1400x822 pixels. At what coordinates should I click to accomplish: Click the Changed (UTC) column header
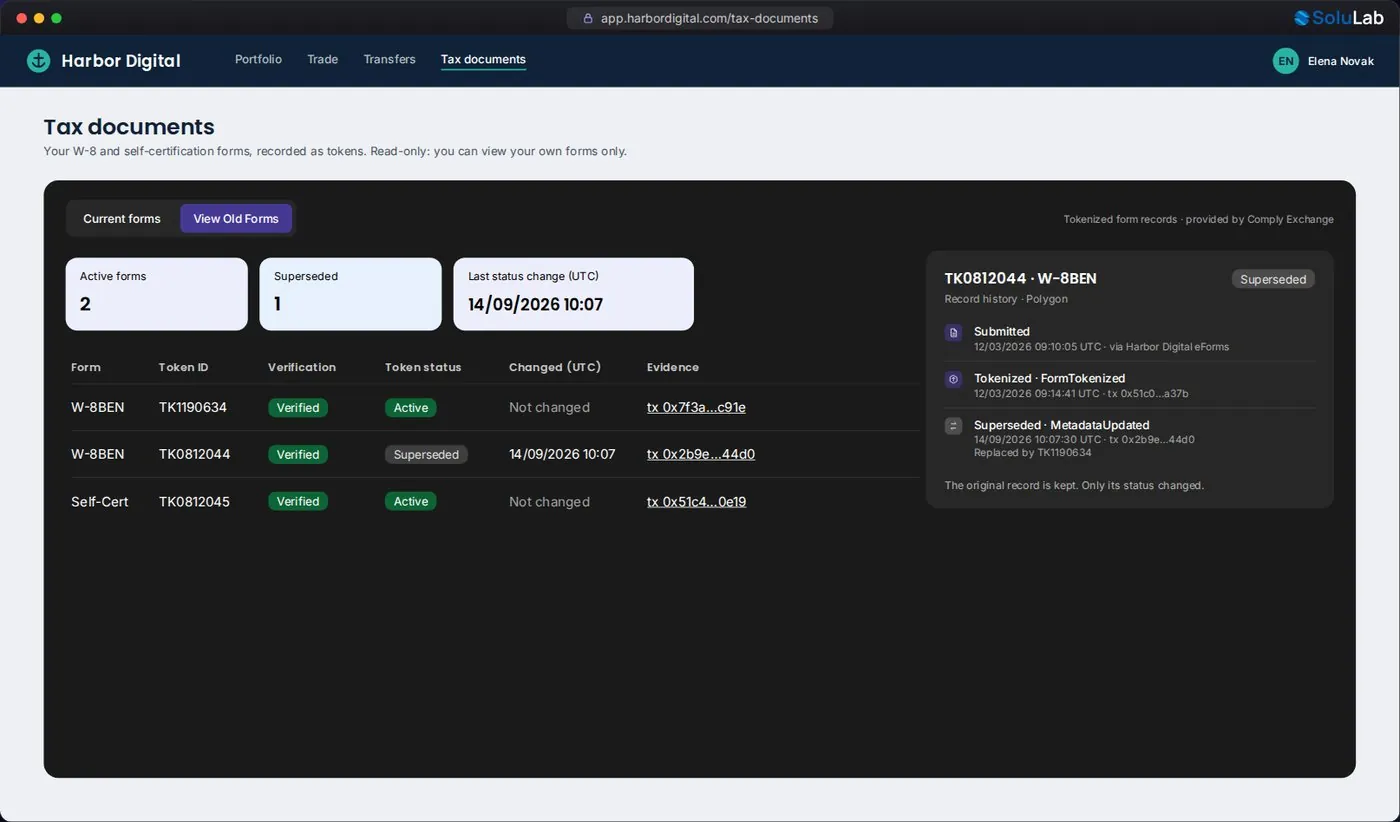click(555, 367)
